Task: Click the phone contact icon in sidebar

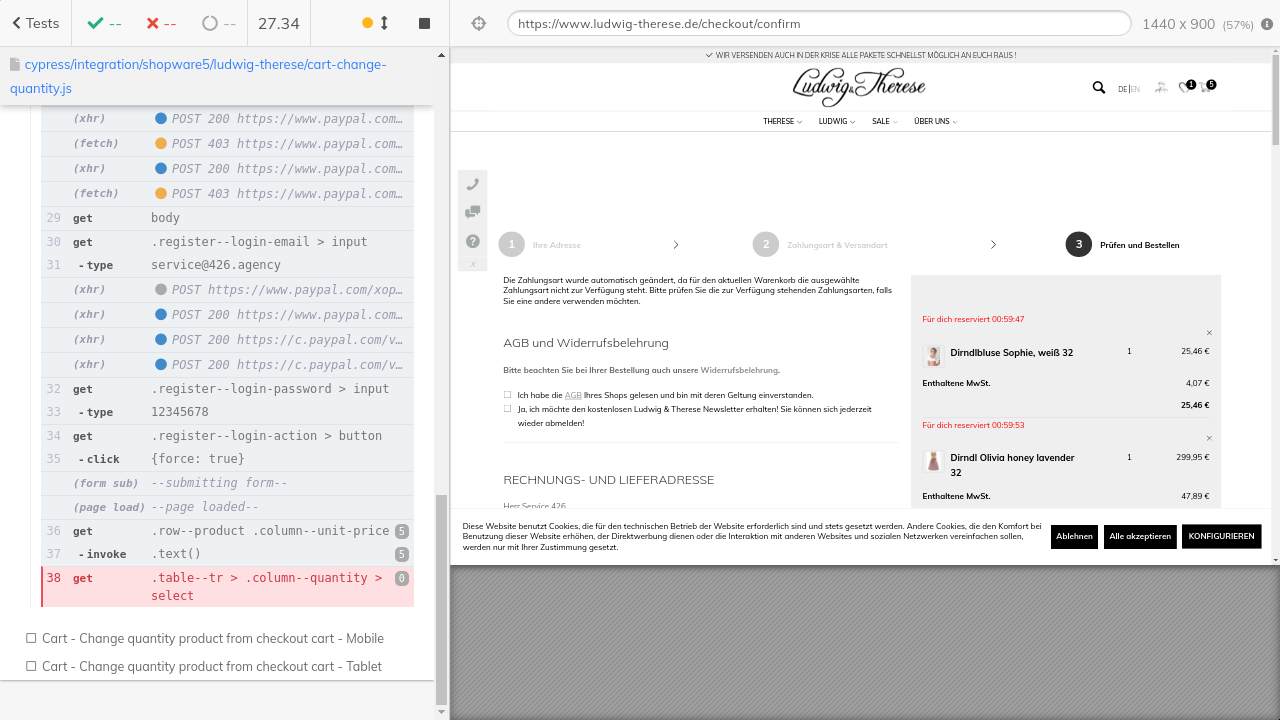Action: pyautogui.click(x=473, y=184)
